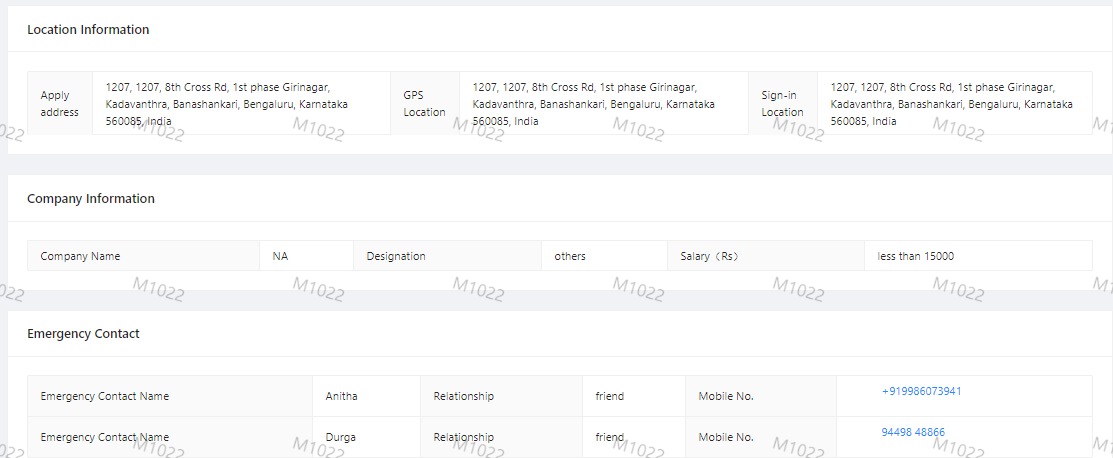Click the Sign-in Location address text

tap(951, 104)
